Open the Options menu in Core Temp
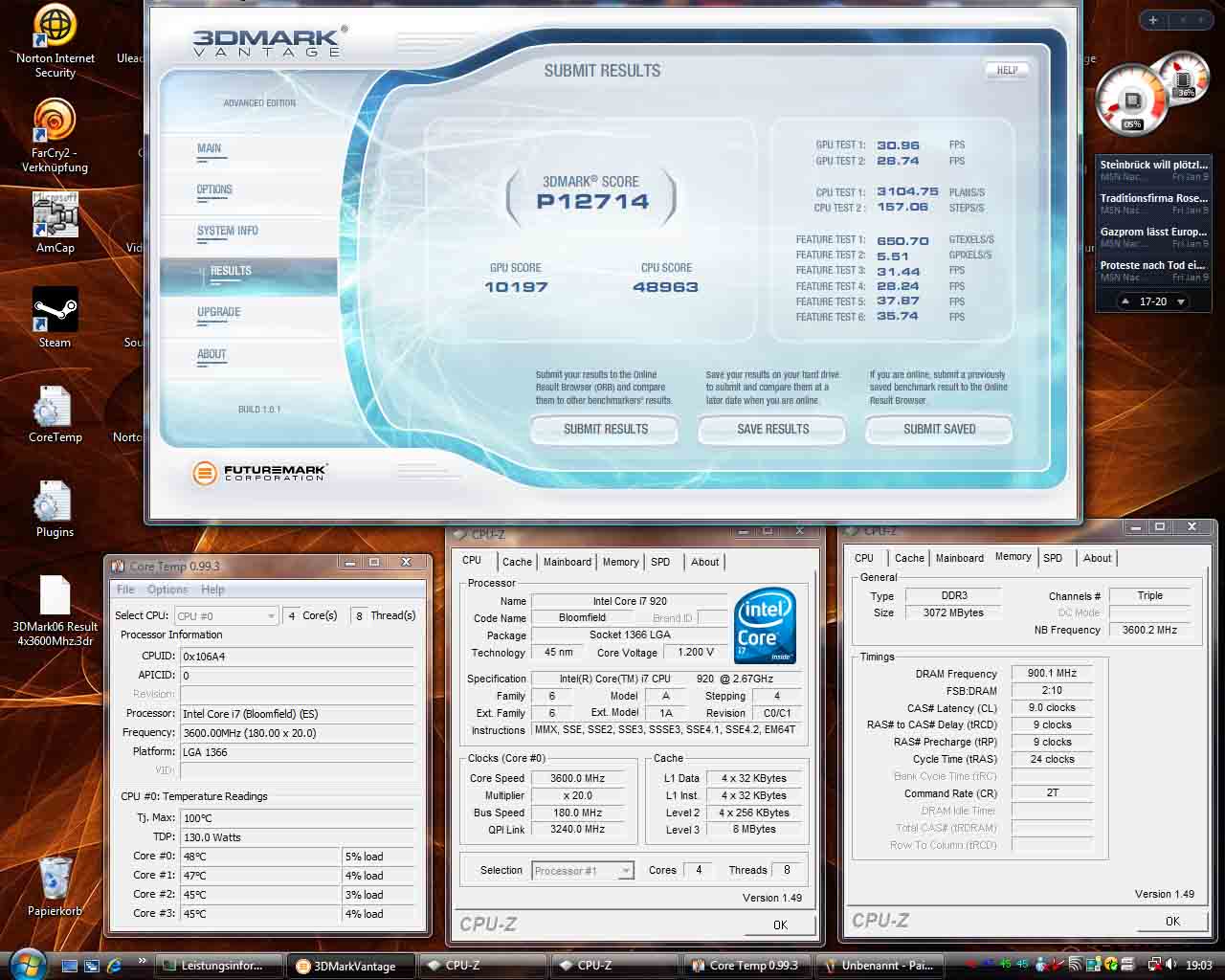The height and width of the screenshot is (980, 1225). pos(167,590)
